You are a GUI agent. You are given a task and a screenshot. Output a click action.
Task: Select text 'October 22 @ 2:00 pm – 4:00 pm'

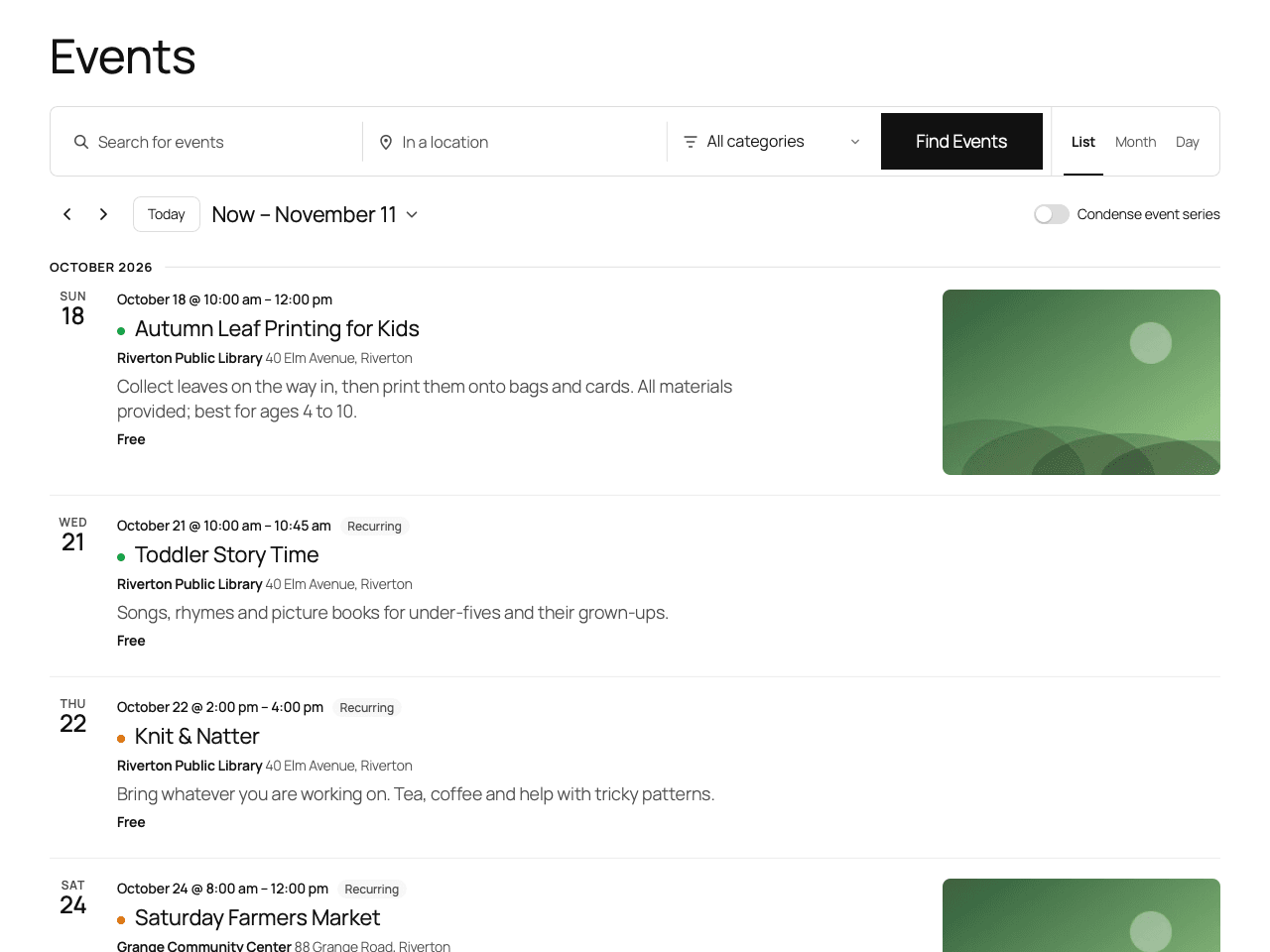tap(220, 707)
